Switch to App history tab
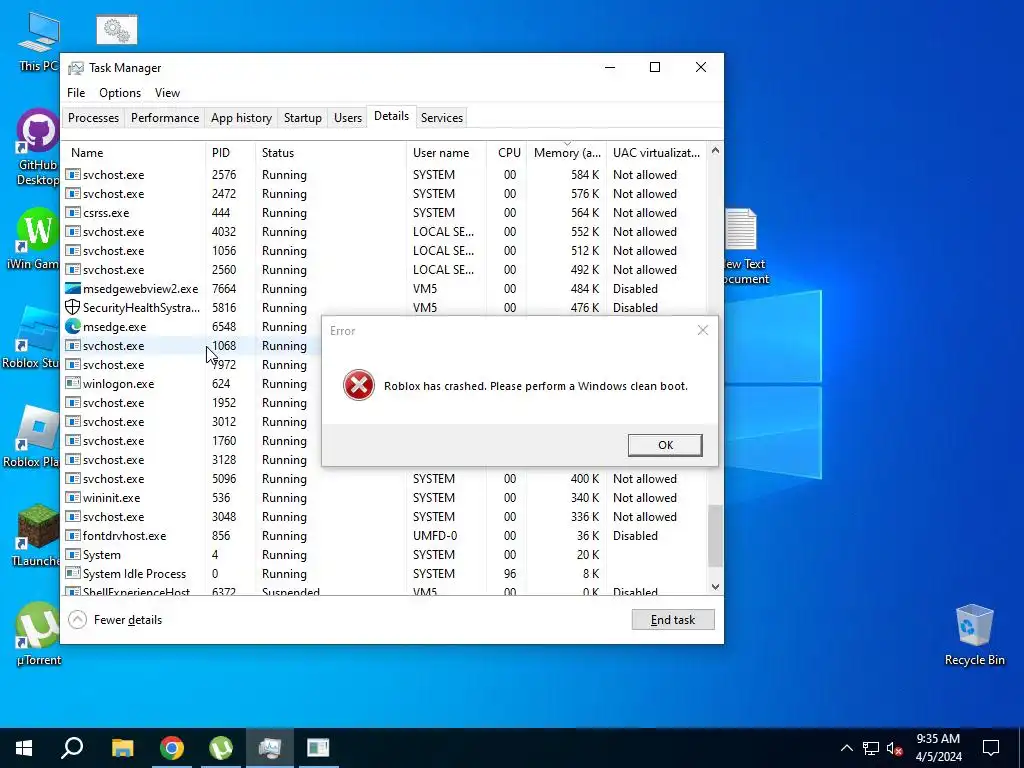This screenshot has width=1024, height=768. (241, 118)
